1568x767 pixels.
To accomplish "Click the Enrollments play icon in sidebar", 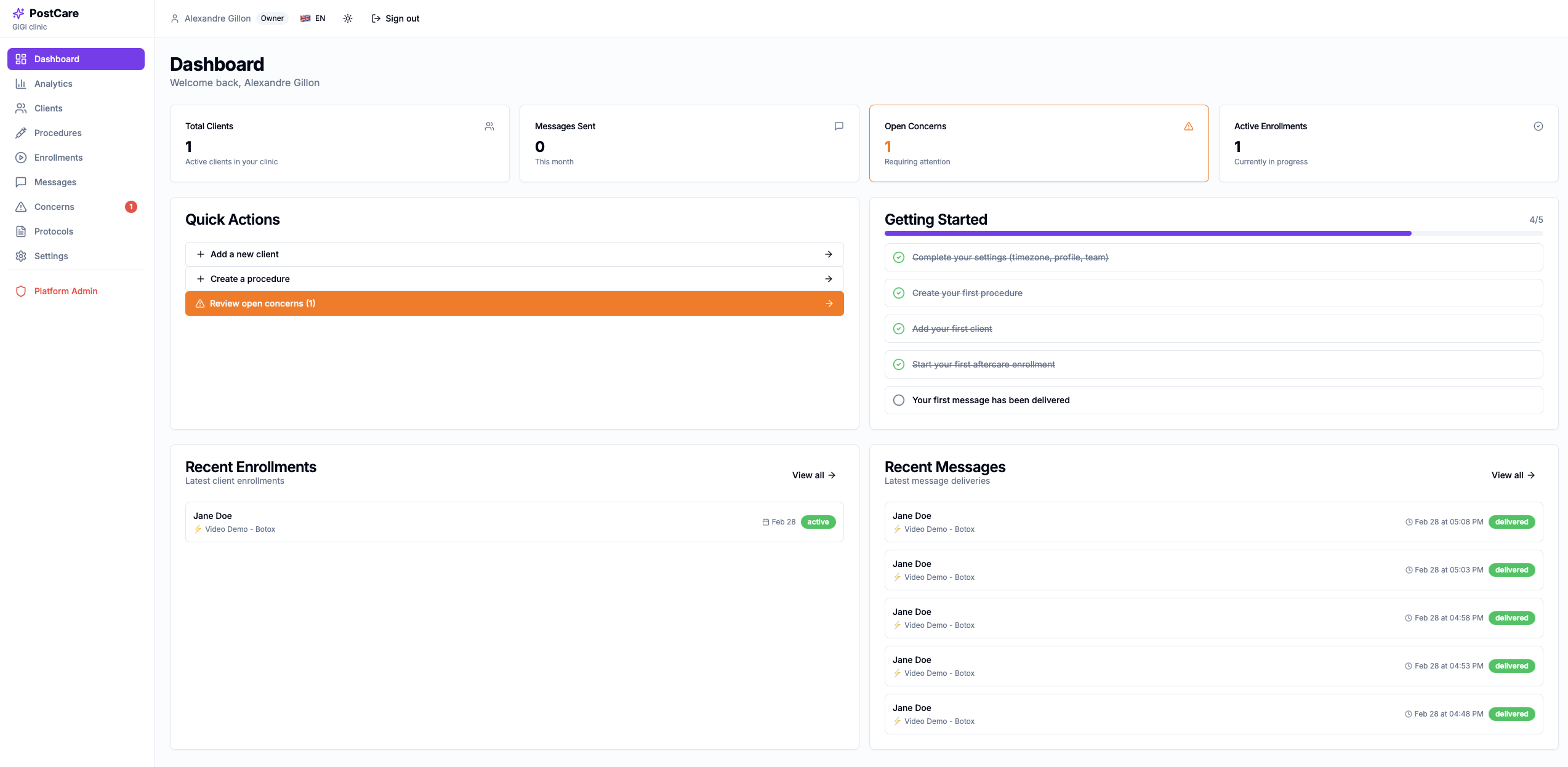I will pos(20,157).
